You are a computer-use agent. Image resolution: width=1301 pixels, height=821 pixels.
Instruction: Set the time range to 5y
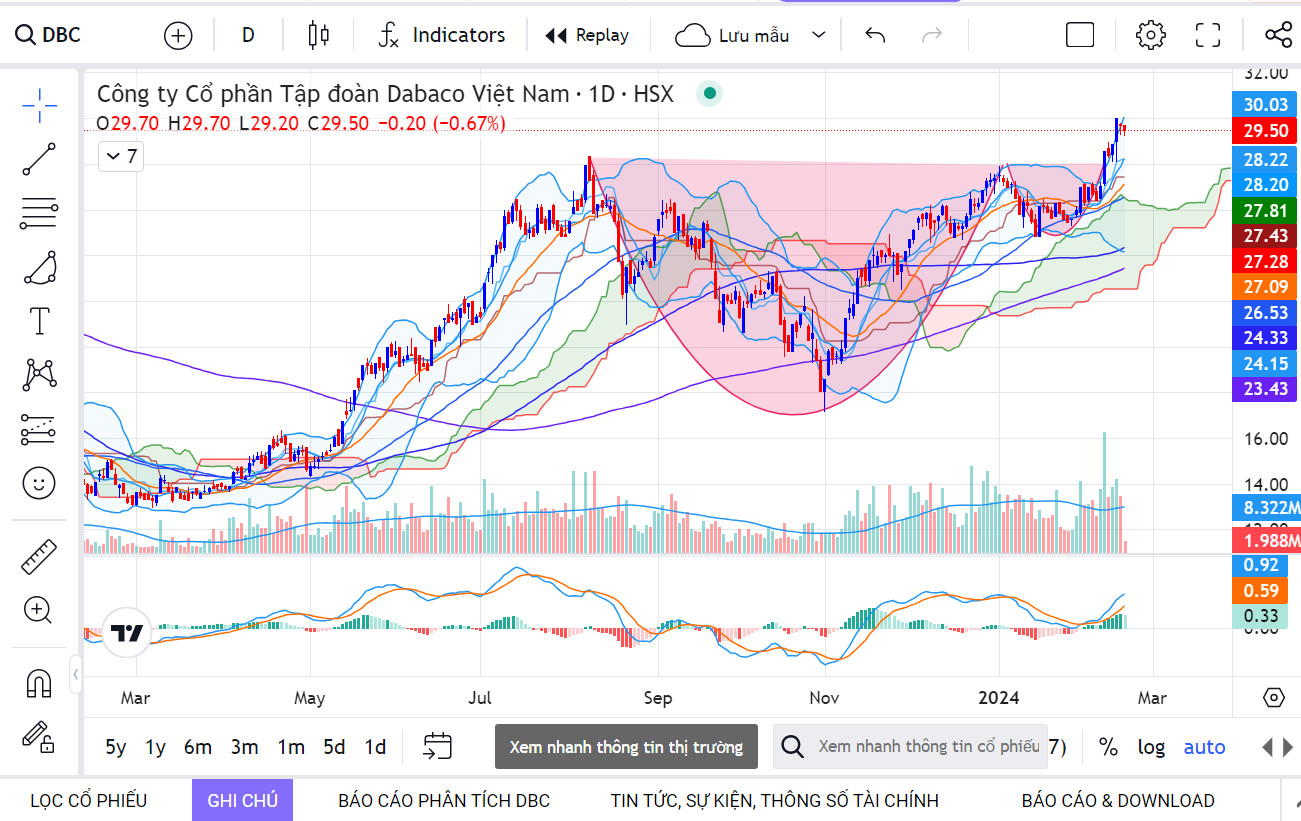click(116, 747)
